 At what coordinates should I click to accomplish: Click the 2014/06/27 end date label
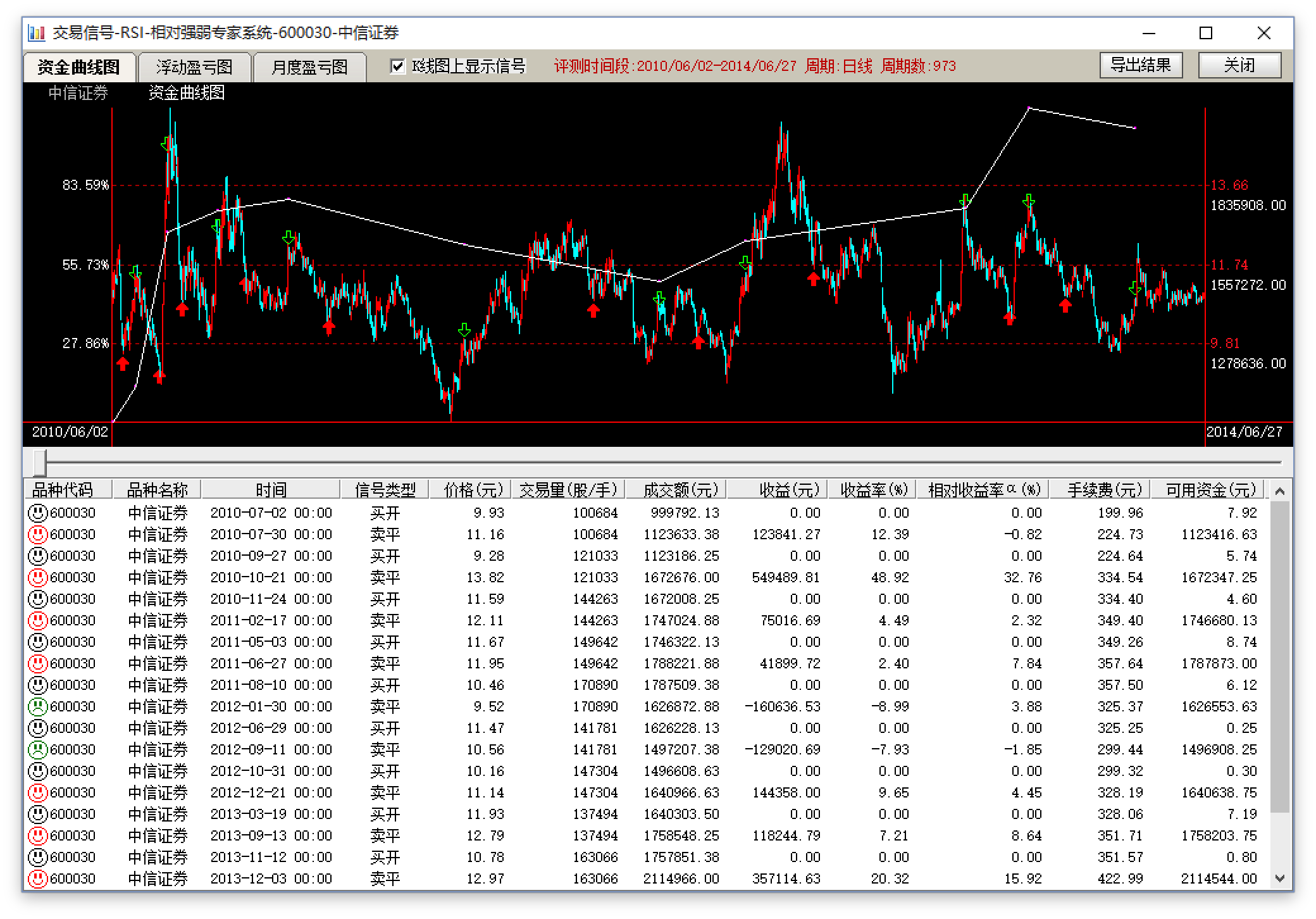(1244, 432)
